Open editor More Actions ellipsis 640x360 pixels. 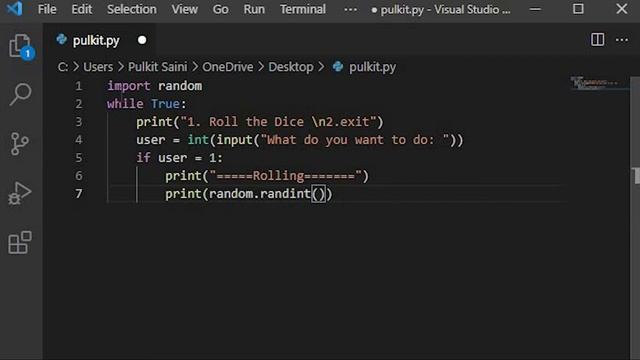pyautogui.click(x=622, y=40)
